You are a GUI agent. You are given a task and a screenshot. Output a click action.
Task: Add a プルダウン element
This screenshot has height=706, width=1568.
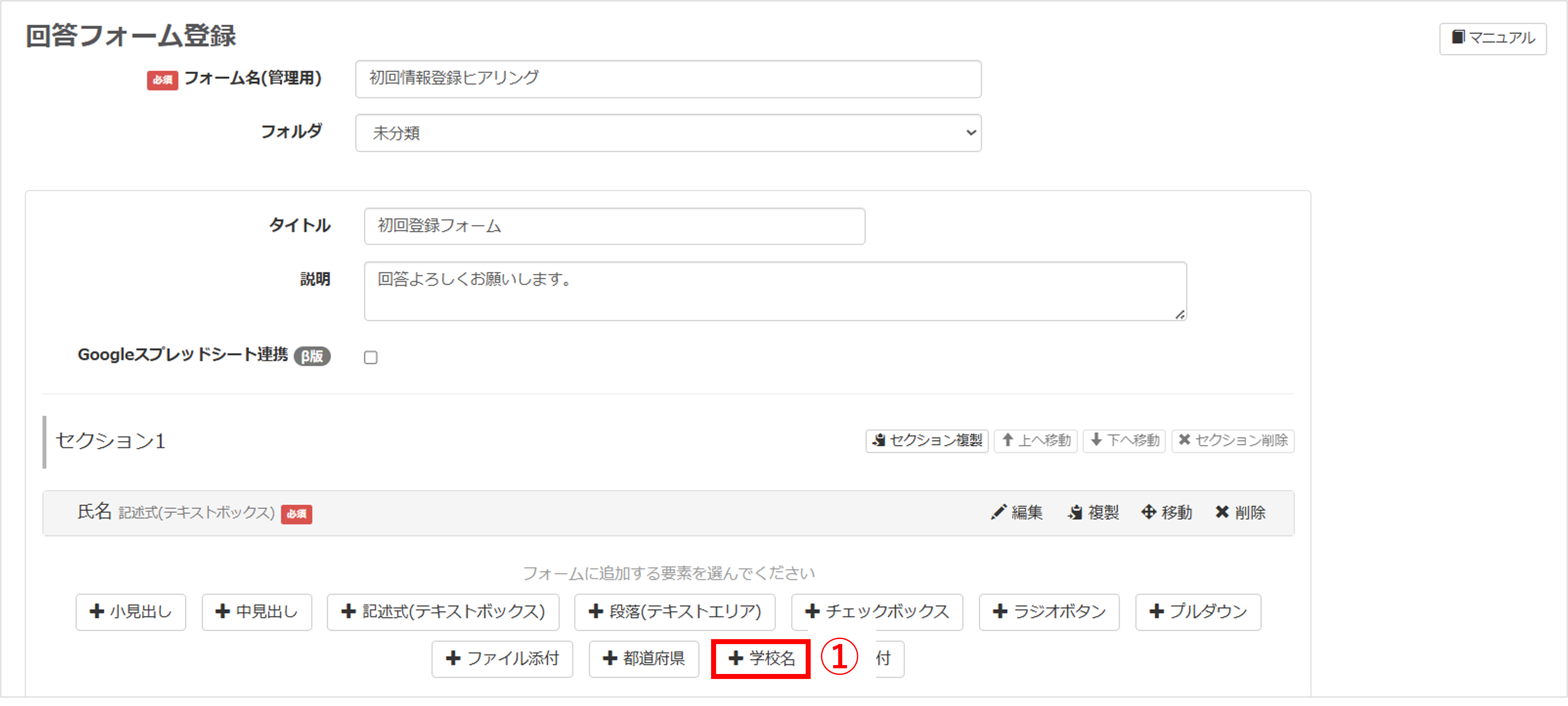pos(1198,612)
